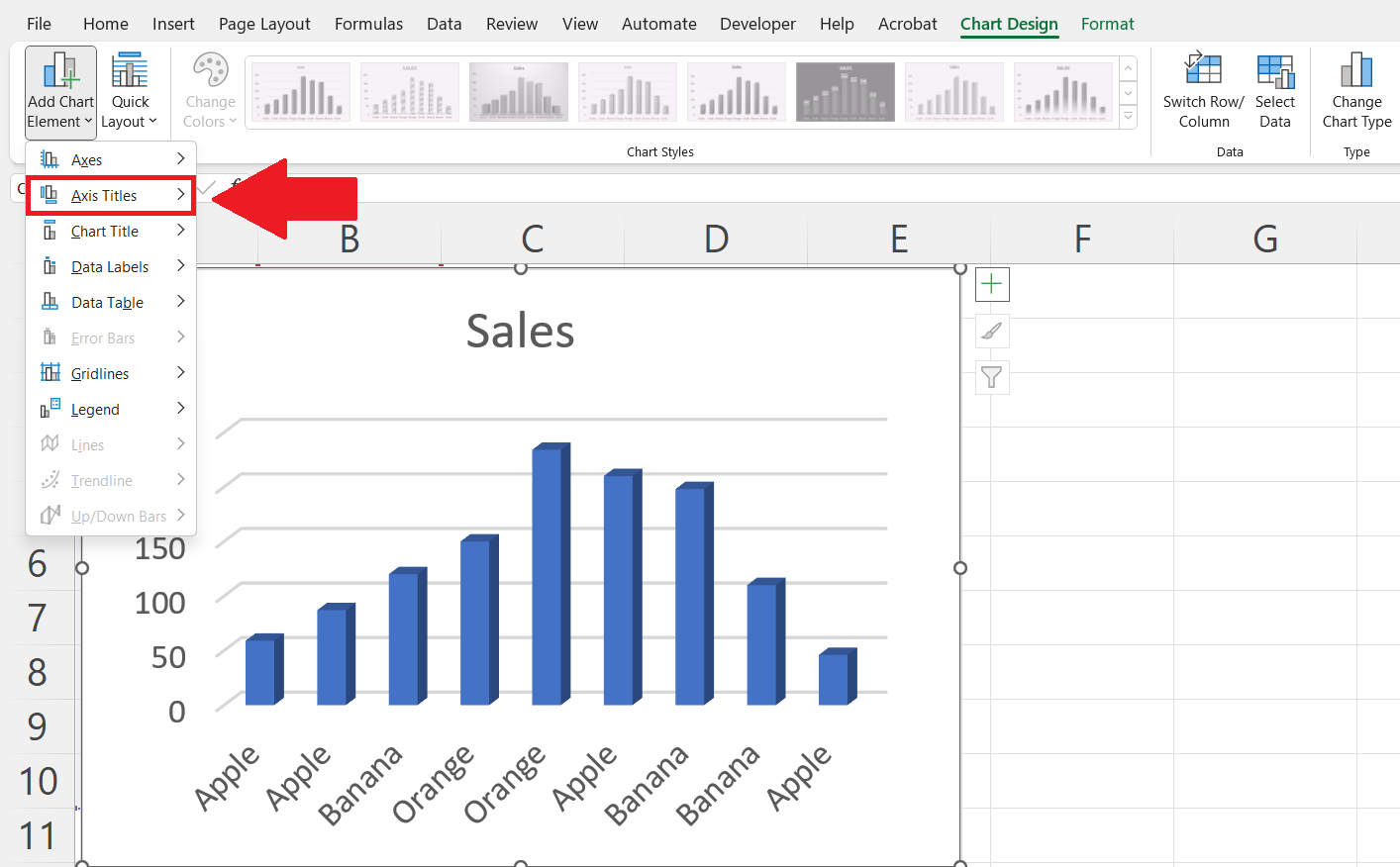1400x867 pixels.
Task: Expand the Chart Title submenu arrow
Action: coord(181,230)
